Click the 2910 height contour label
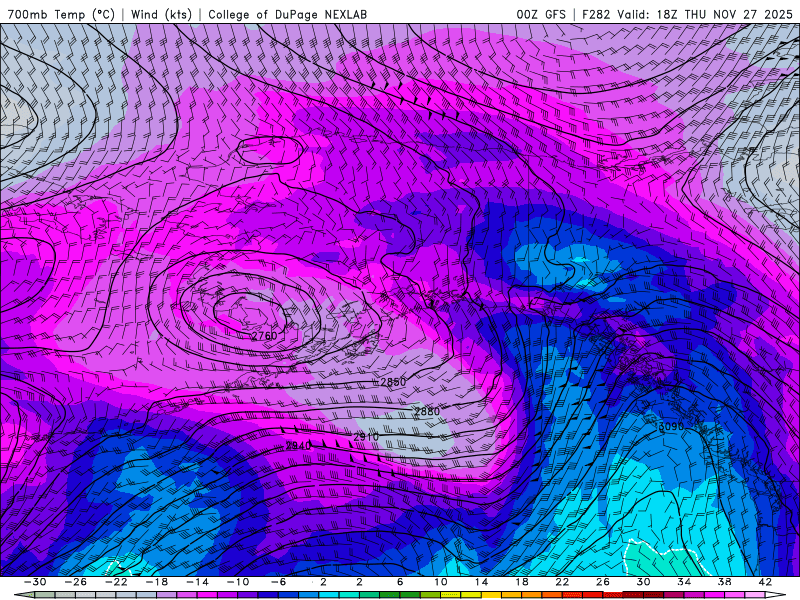 coord(366,437)
